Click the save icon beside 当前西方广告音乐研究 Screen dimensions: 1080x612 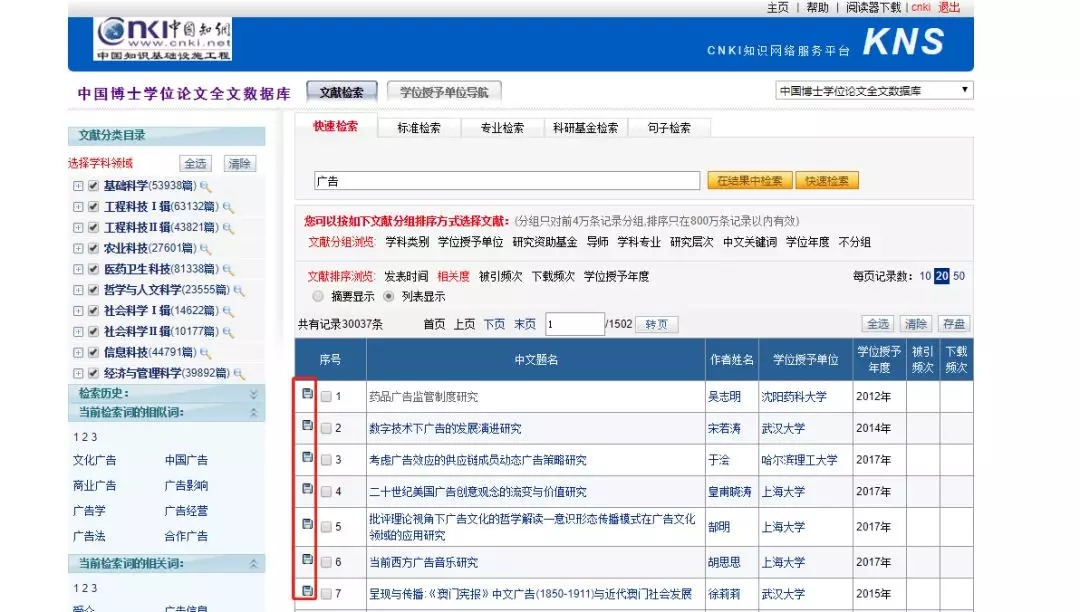click(309, 560)
